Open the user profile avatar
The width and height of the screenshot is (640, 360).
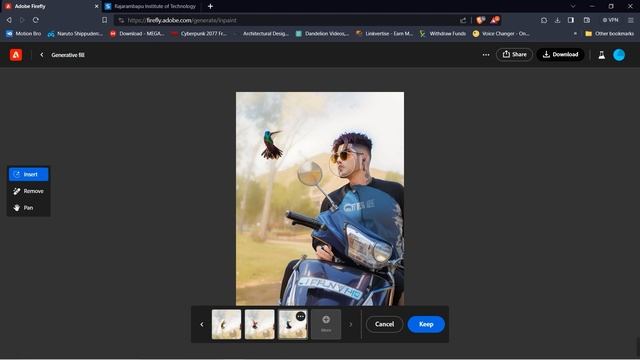(x=619, y=55)
